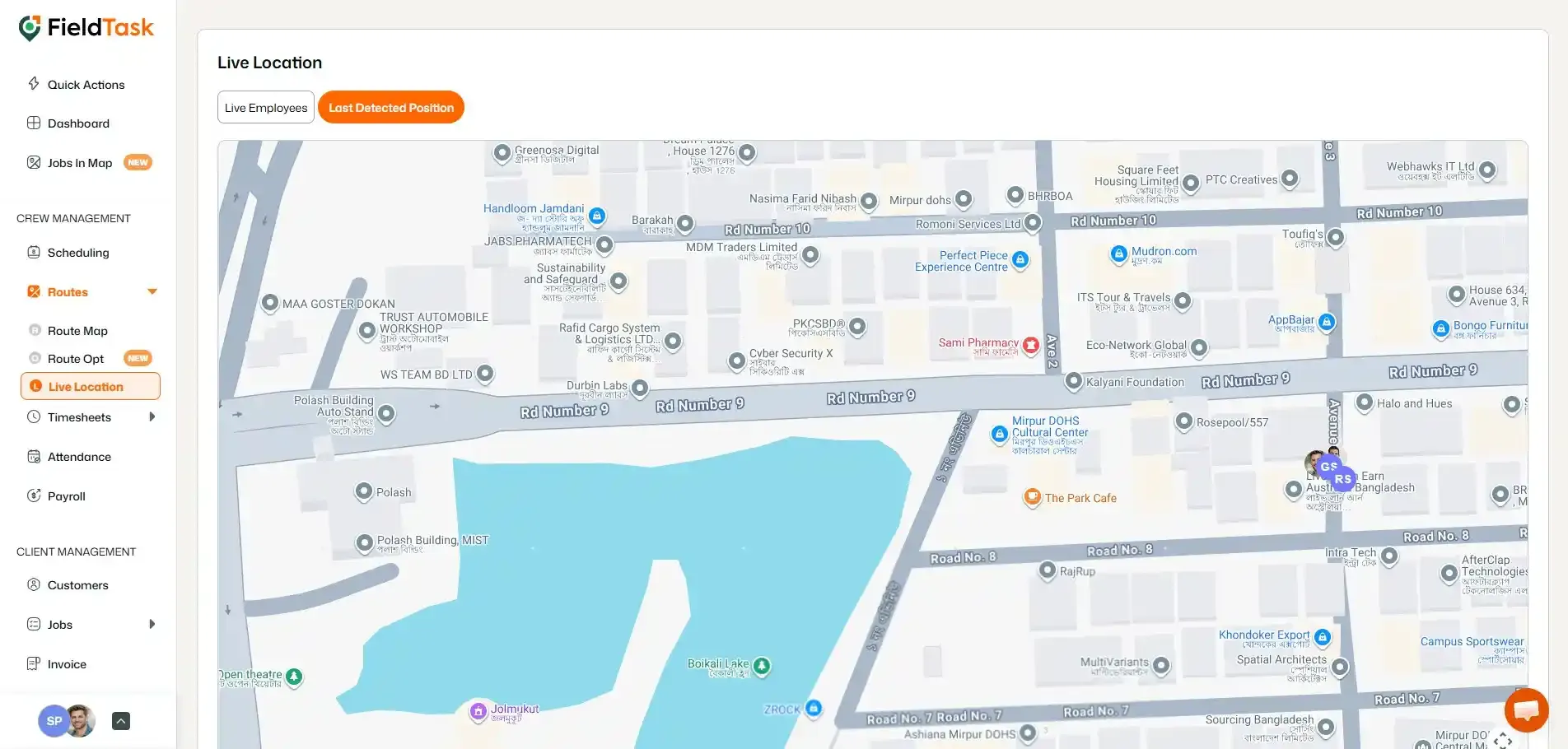Click WS TEAM BD LTD pin
This screenshot has width=1568, height=749.
[x=485, y=374]
